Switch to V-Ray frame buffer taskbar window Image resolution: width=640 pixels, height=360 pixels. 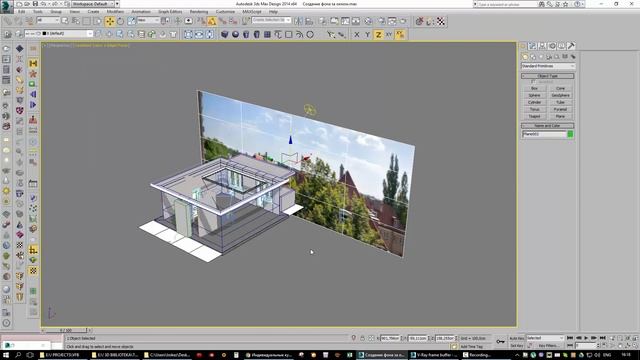(x=434, y=355)
